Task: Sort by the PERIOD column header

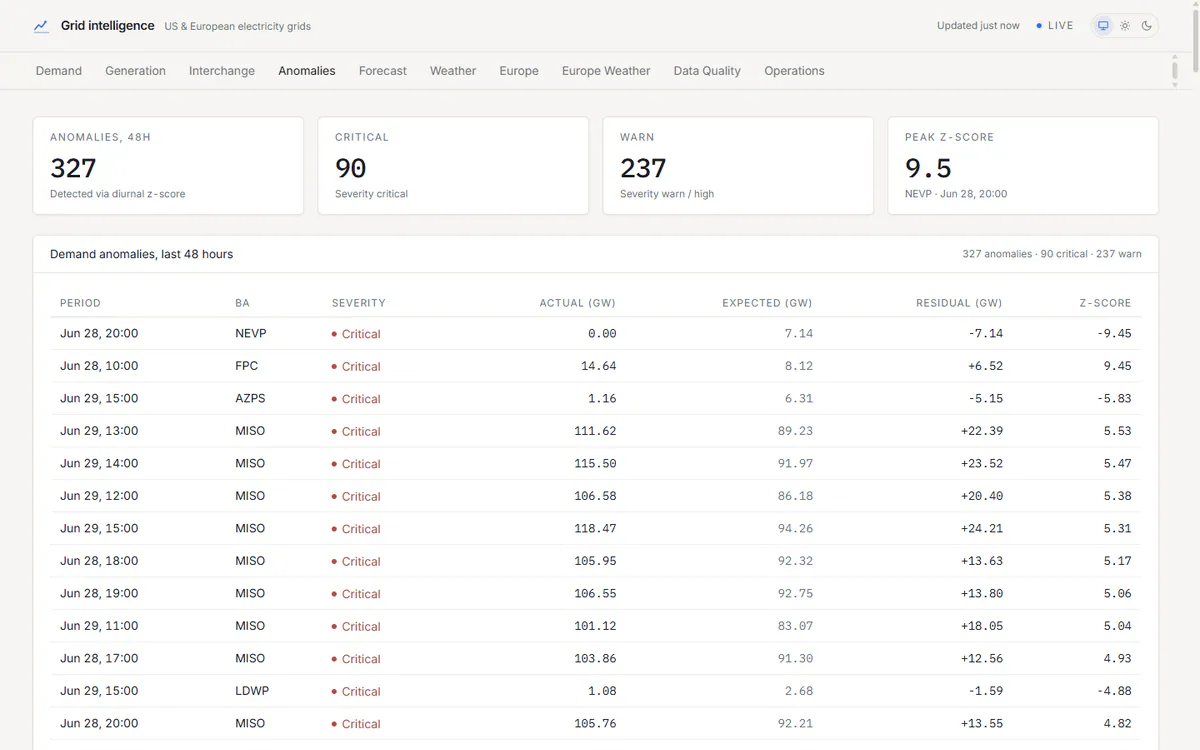Action: [80, 303]
